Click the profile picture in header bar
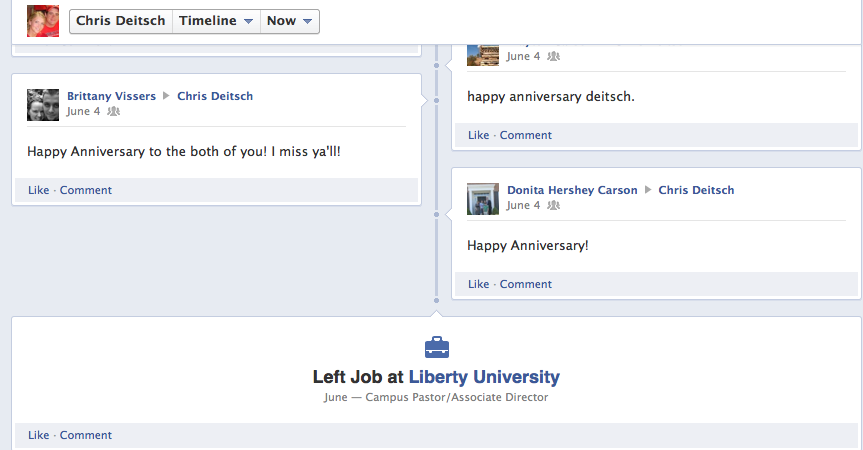The height and width of the screenshot is (450, 863). tap(43, 21)
